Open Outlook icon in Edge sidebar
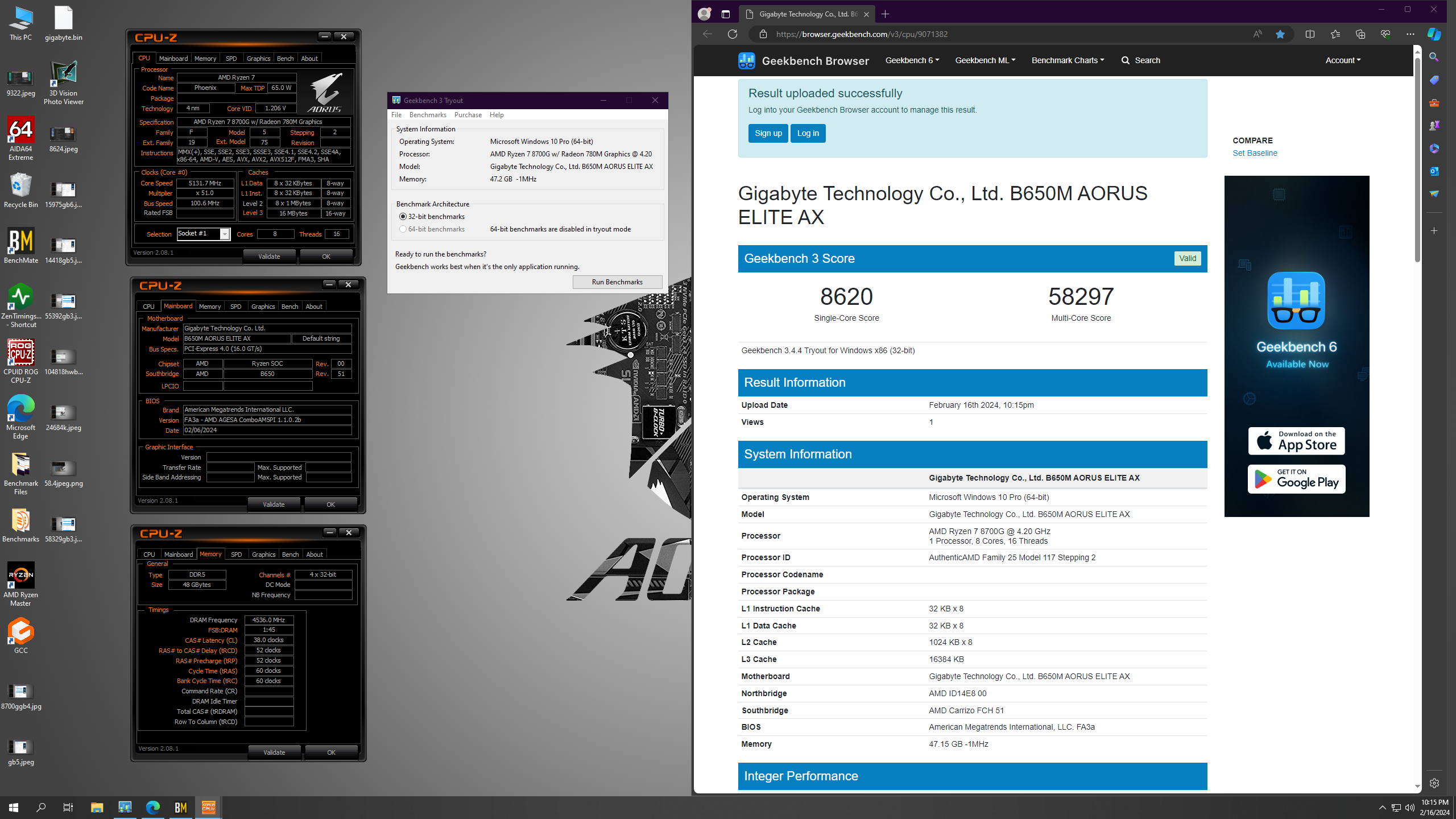Image resolution: width=1456 pixels, height=819 pixels. [1434, 171]
